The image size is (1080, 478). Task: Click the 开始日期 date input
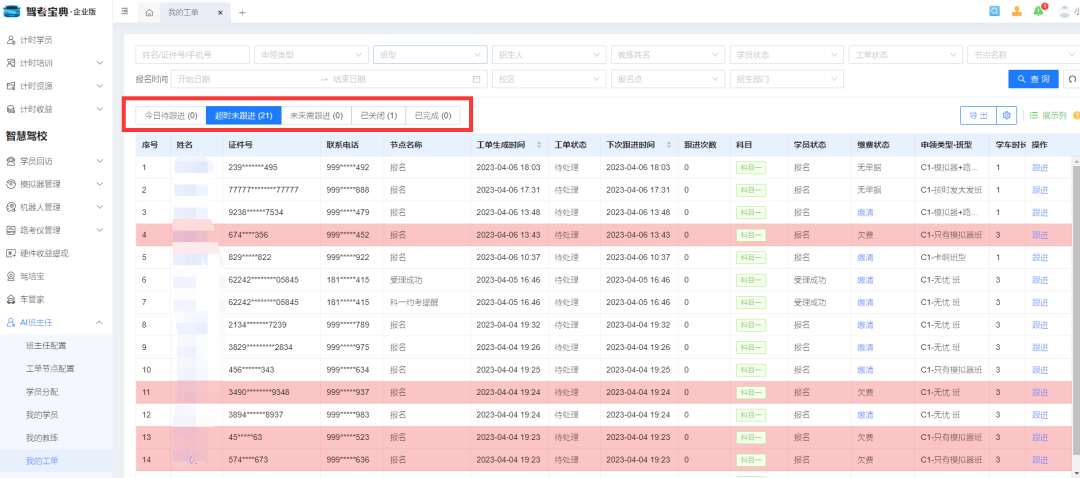click(245, 79)
